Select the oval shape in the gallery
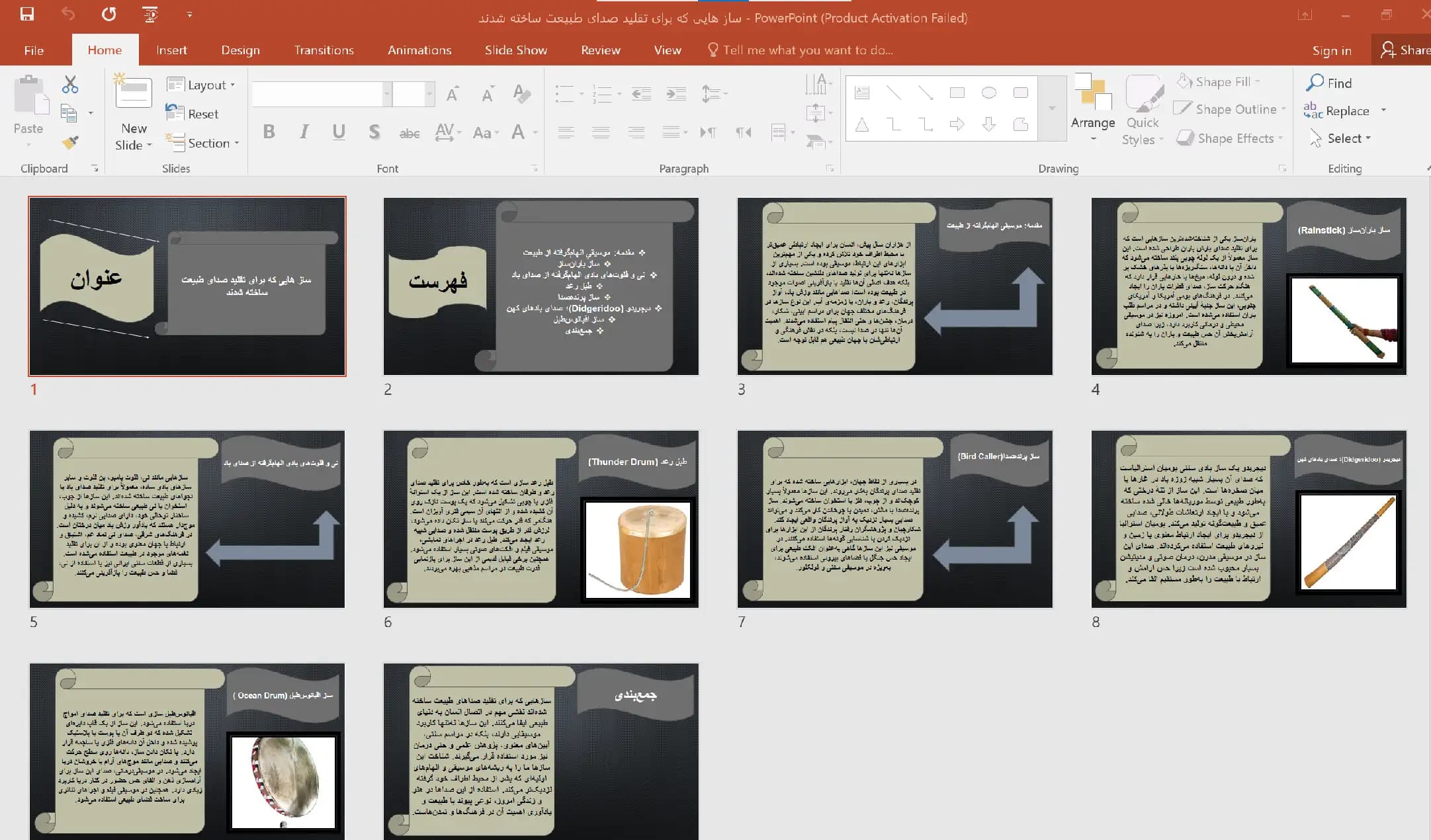Image resolution: width=1431 pixels, height=840 pixels. coord(988,93)
